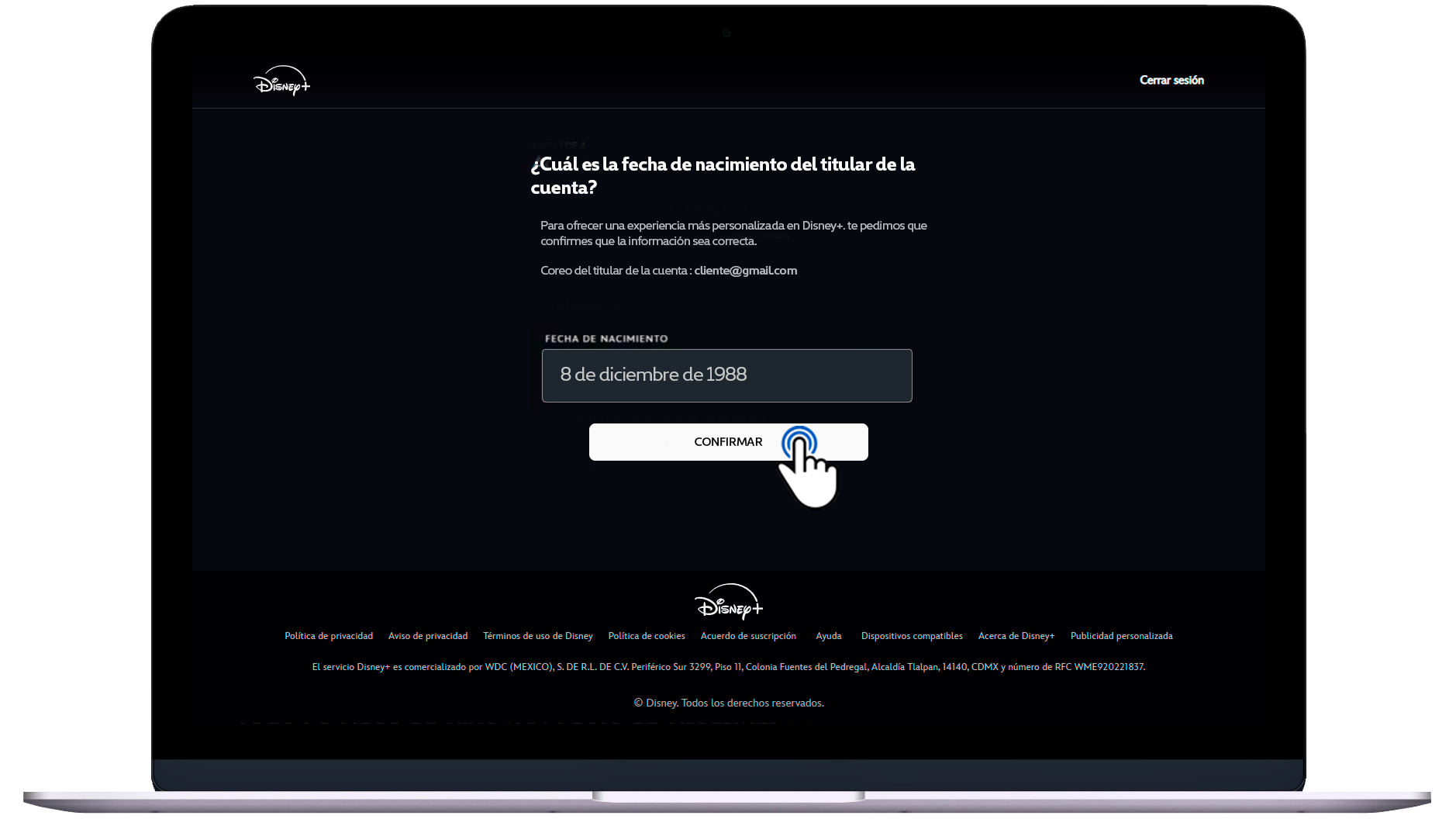The image size is (1456, 819).
Task: Open Política de privacidad link
Action: pos(329,636)
